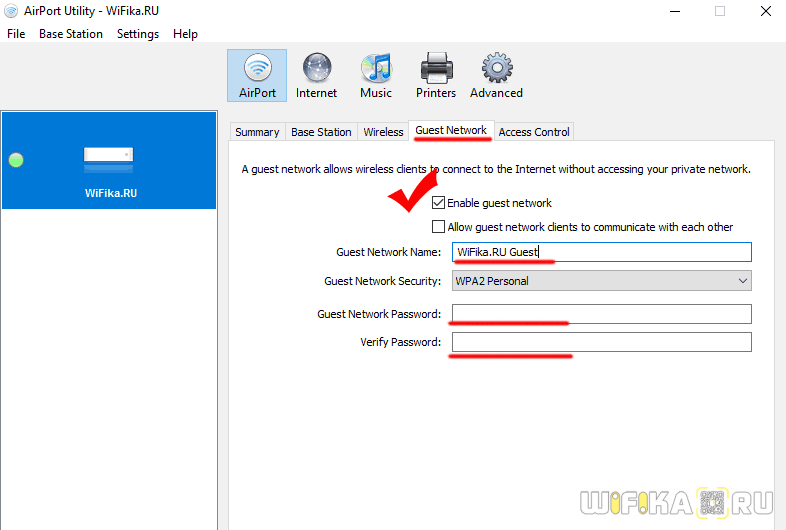Open the Advanced gear icon
786x530 pixels.
tap(496, 76)
